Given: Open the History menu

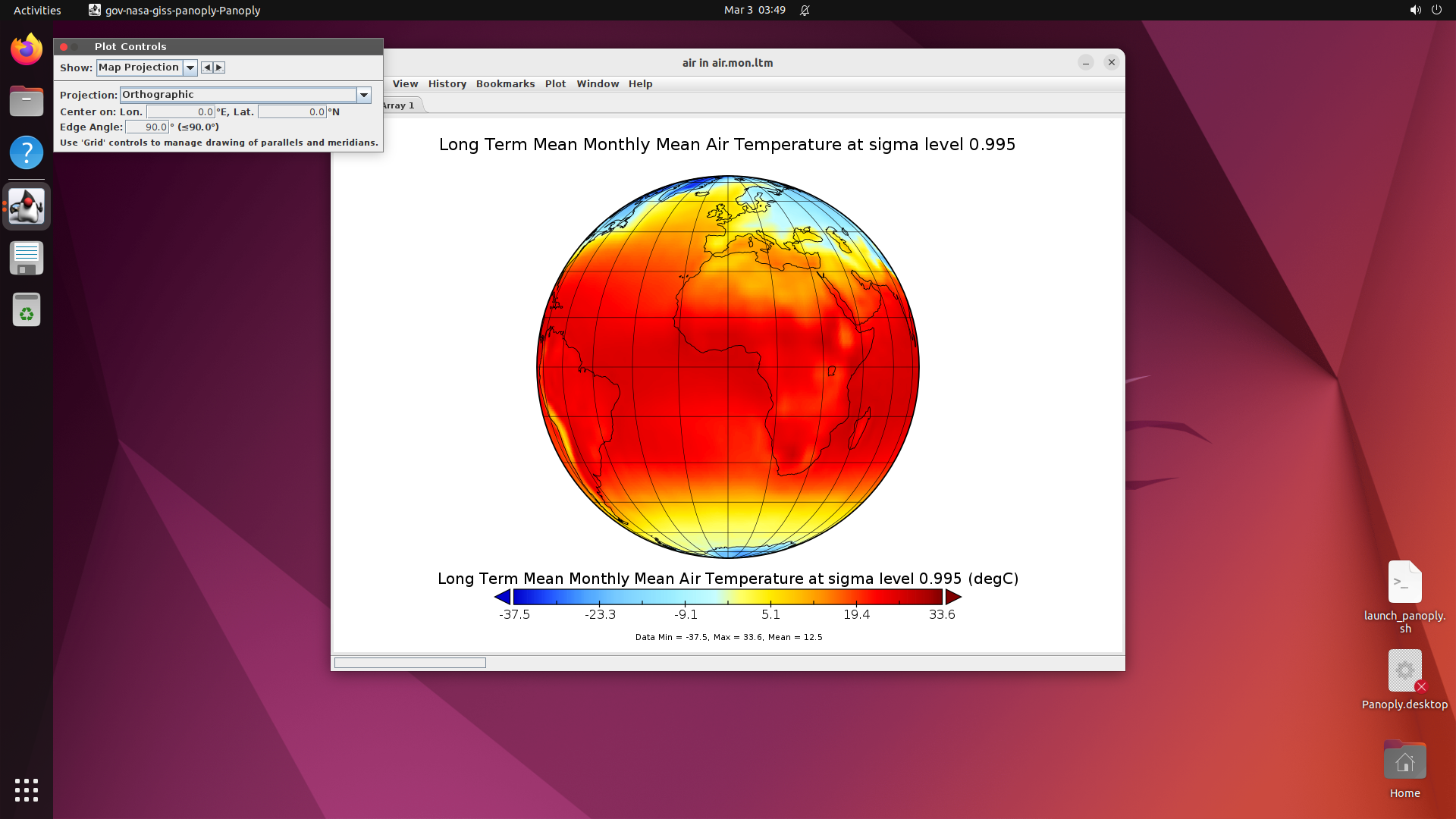Looking at the screenshot, I should 447,84.
